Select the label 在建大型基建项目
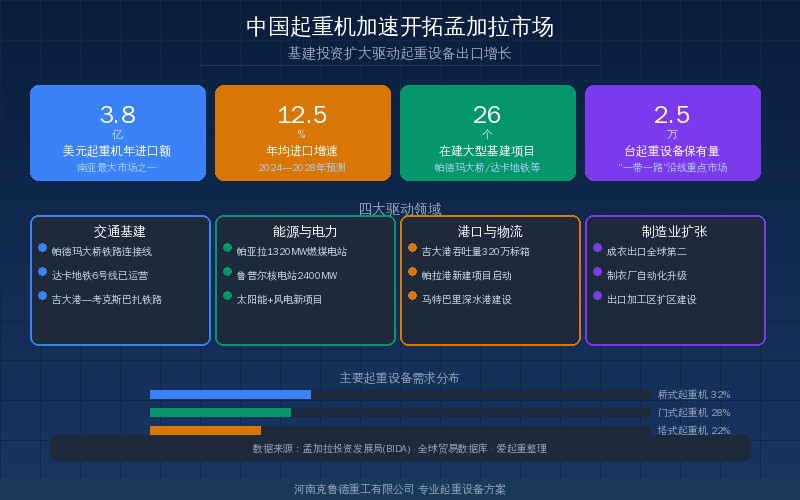Viewport: 800px width, 500px height. click(x=487, y=151)
